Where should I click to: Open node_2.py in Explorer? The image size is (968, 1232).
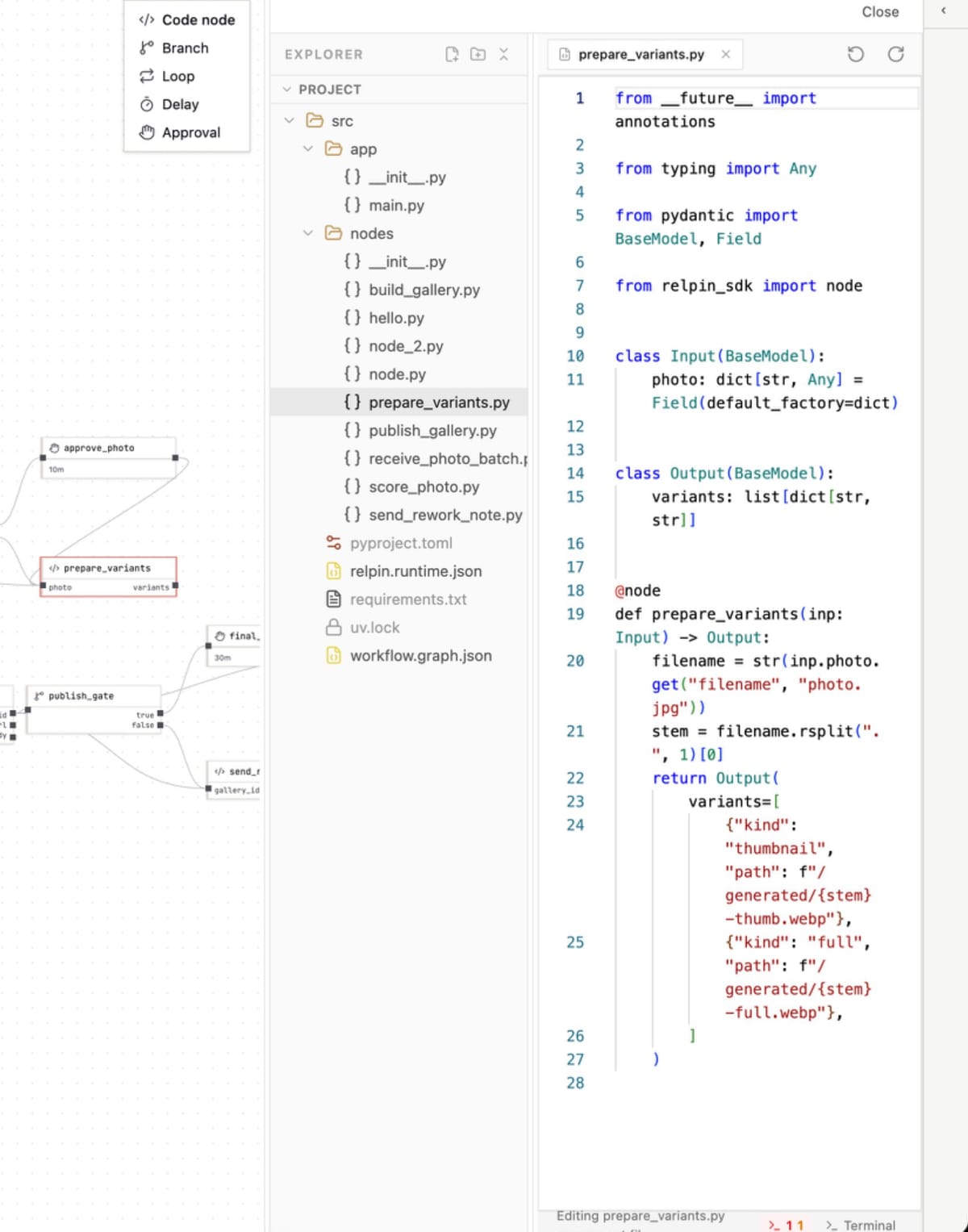point(399,346)
